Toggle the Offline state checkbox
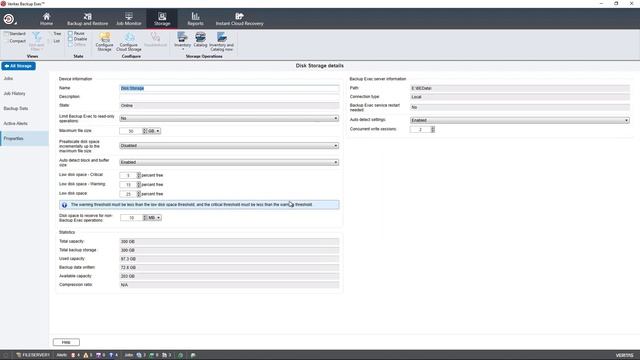The width and height of the screenshot is (640, 360). click(x=70, y=44)
